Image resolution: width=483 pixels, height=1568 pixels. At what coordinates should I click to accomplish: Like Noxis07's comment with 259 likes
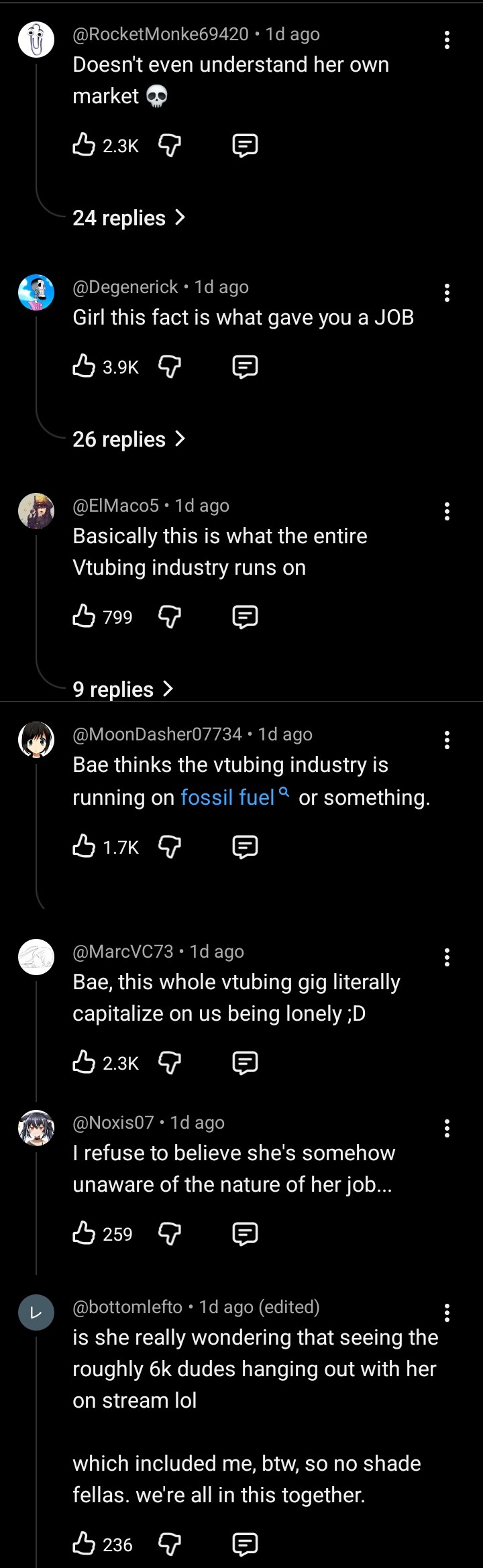tap(84, 1233)
